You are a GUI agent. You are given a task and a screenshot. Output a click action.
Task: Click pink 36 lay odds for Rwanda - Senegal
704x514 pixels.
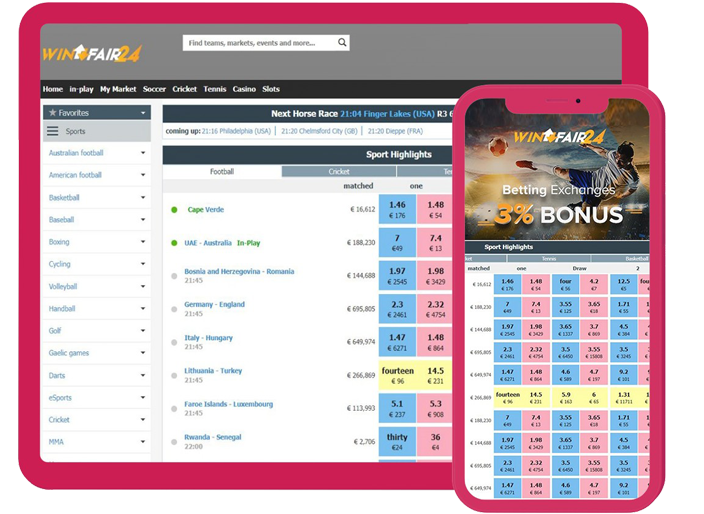(x=435, y=442)
